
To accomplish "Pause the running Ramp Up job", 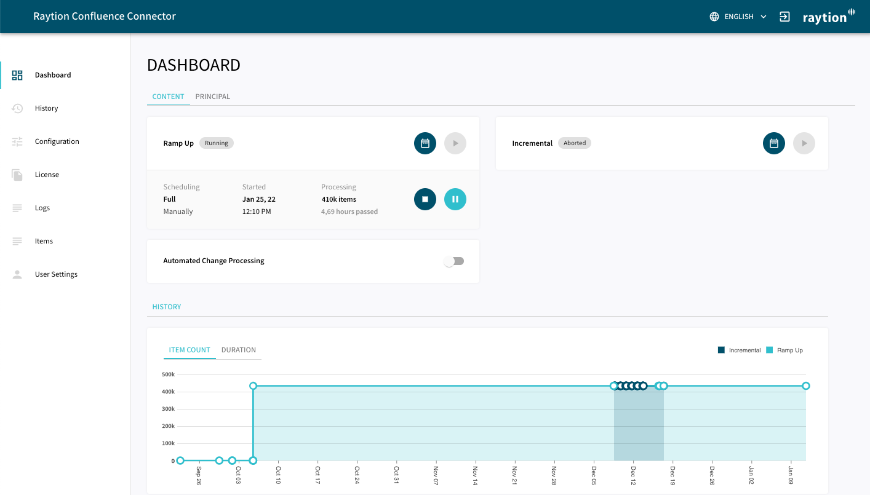I will point(455,199).
